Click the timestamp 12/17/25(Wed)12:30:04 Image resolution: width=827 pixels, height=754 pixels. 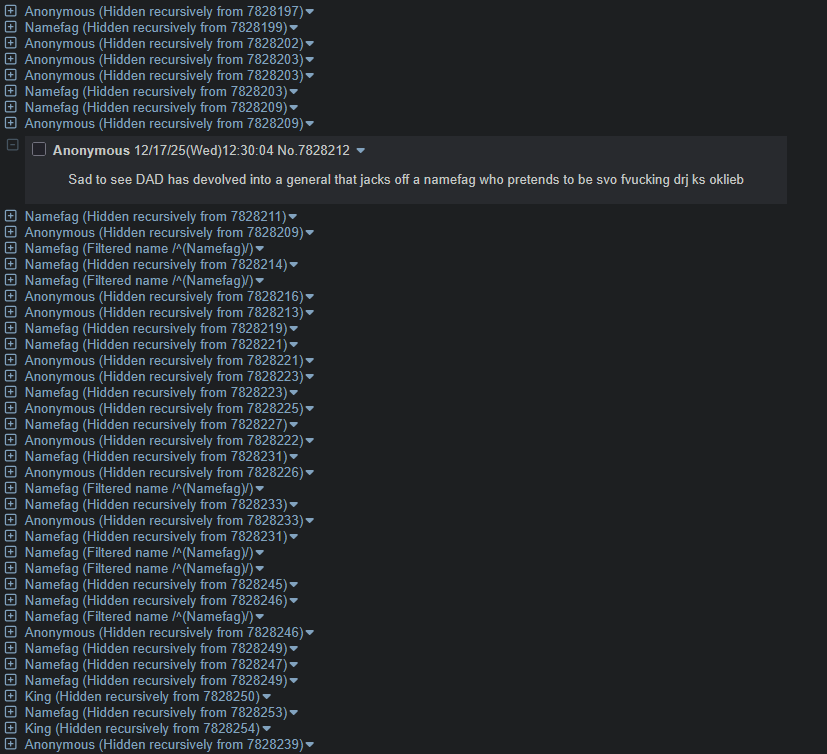(204, 151)
